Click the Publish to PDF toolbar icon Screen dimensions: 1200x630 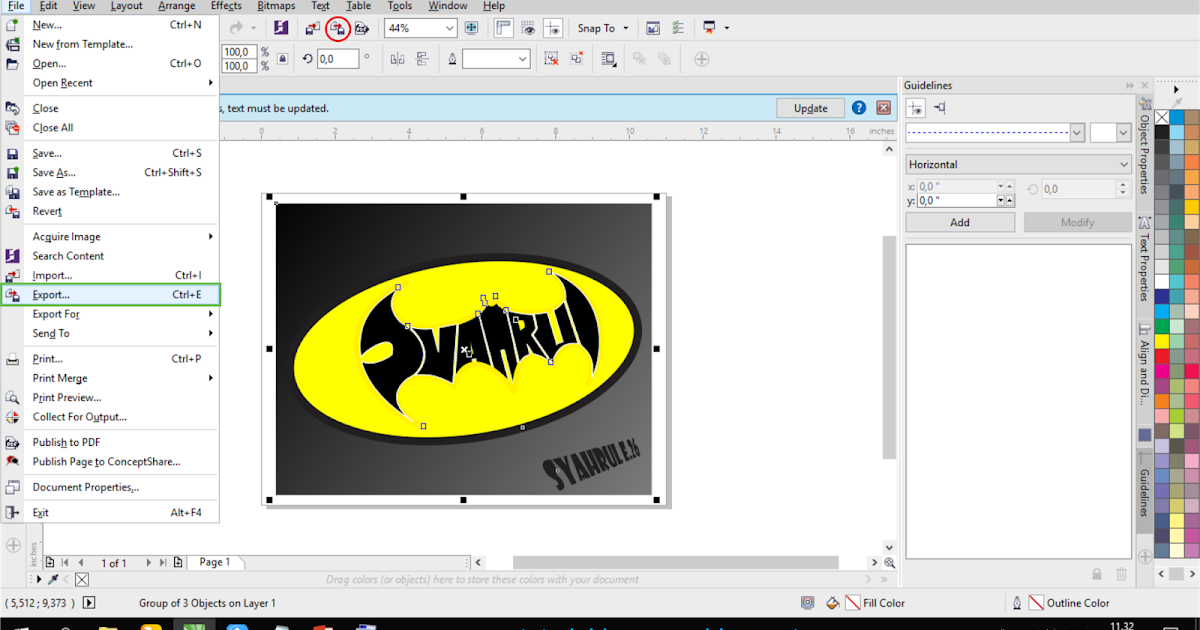pyautogui.click(x=362, y=28)
